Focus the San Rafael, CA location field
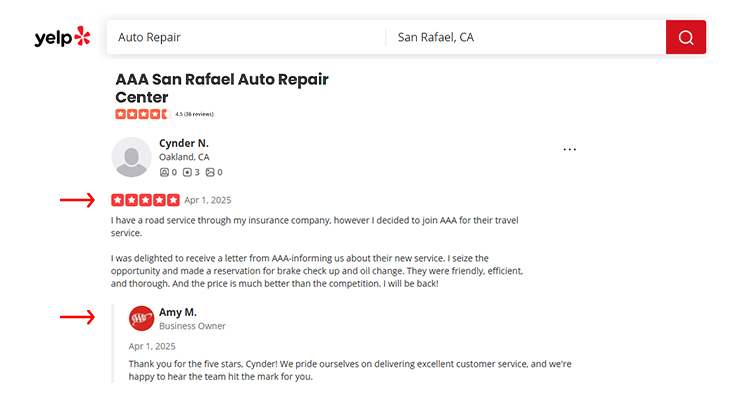The height and width of the screenshot is (400, 750). (x=526, y=37)
